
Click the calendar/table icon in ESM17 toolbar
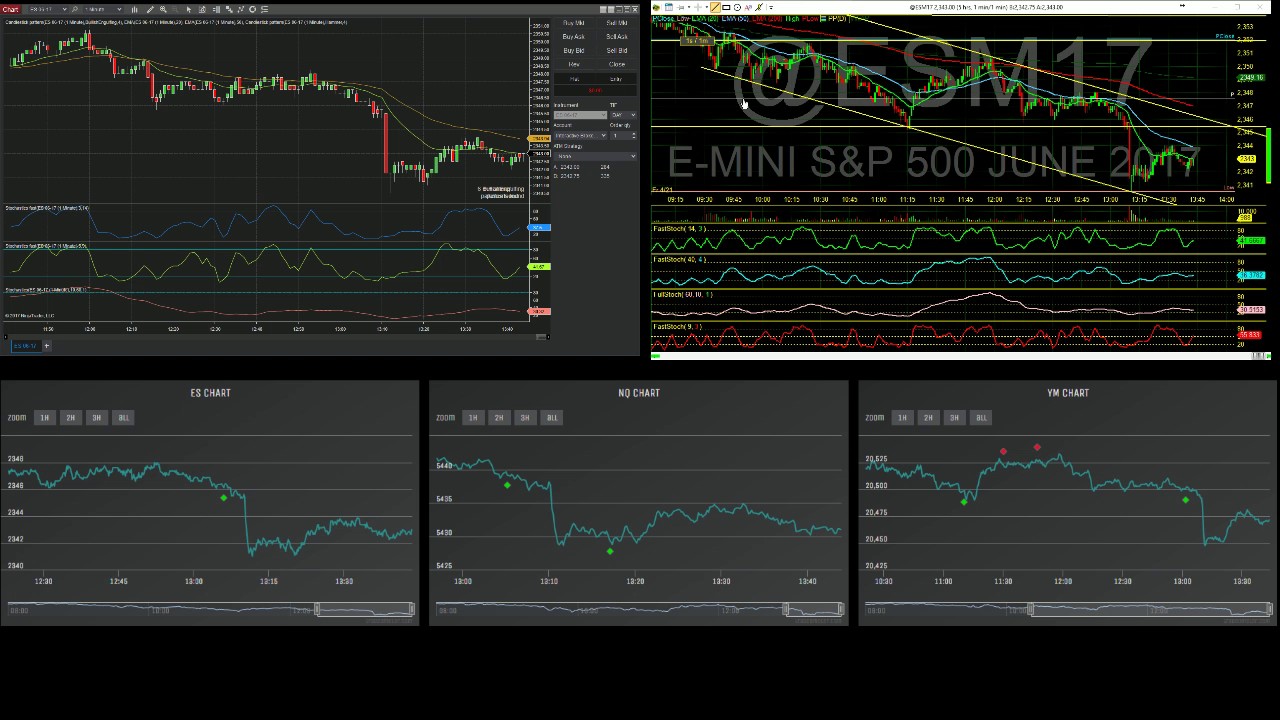coord(669,7)
